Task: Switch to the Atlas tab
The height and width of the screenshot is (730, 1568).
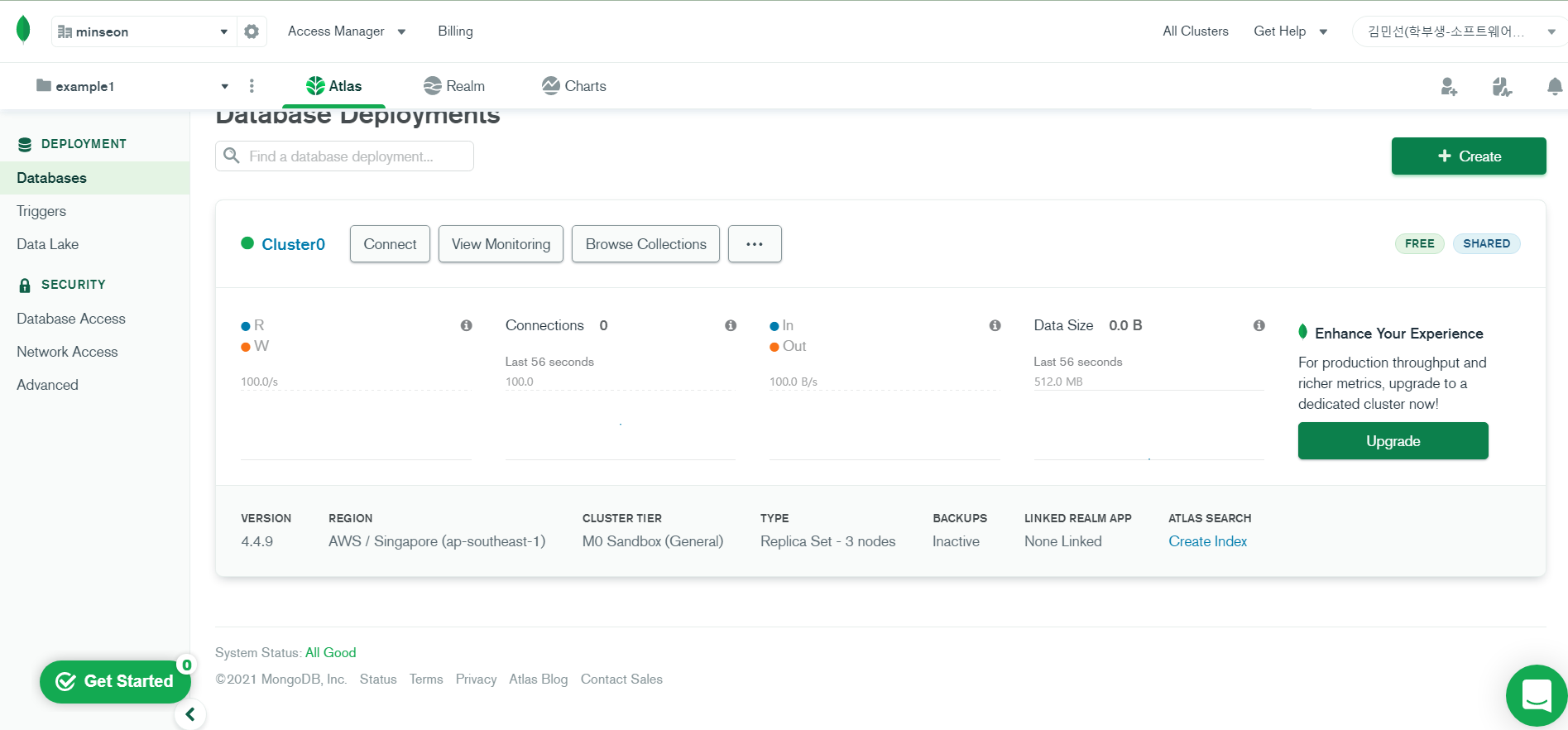Action: click(x=334, y=86)
